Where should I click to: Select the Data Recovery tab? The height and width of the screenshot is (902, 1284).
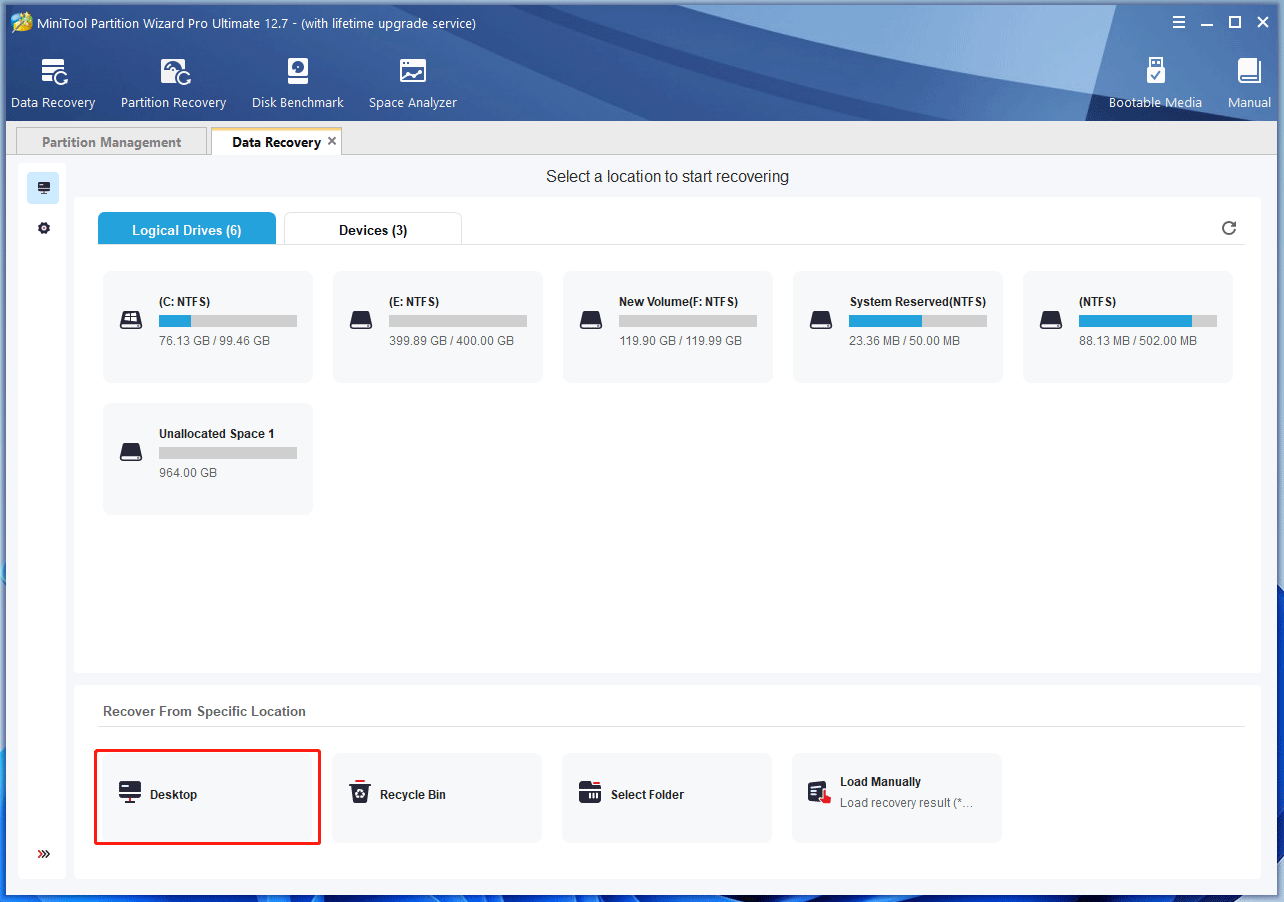tap(276, 142)
